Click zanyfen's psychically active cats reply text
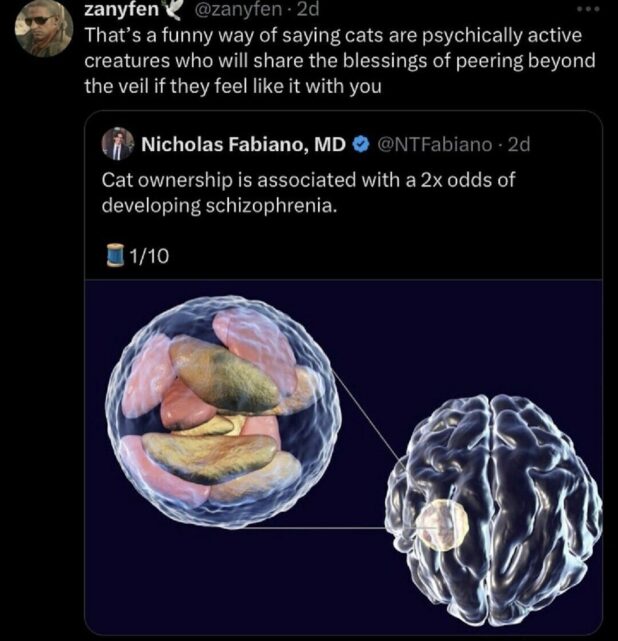The image size is (618, 641). point(338,61)
